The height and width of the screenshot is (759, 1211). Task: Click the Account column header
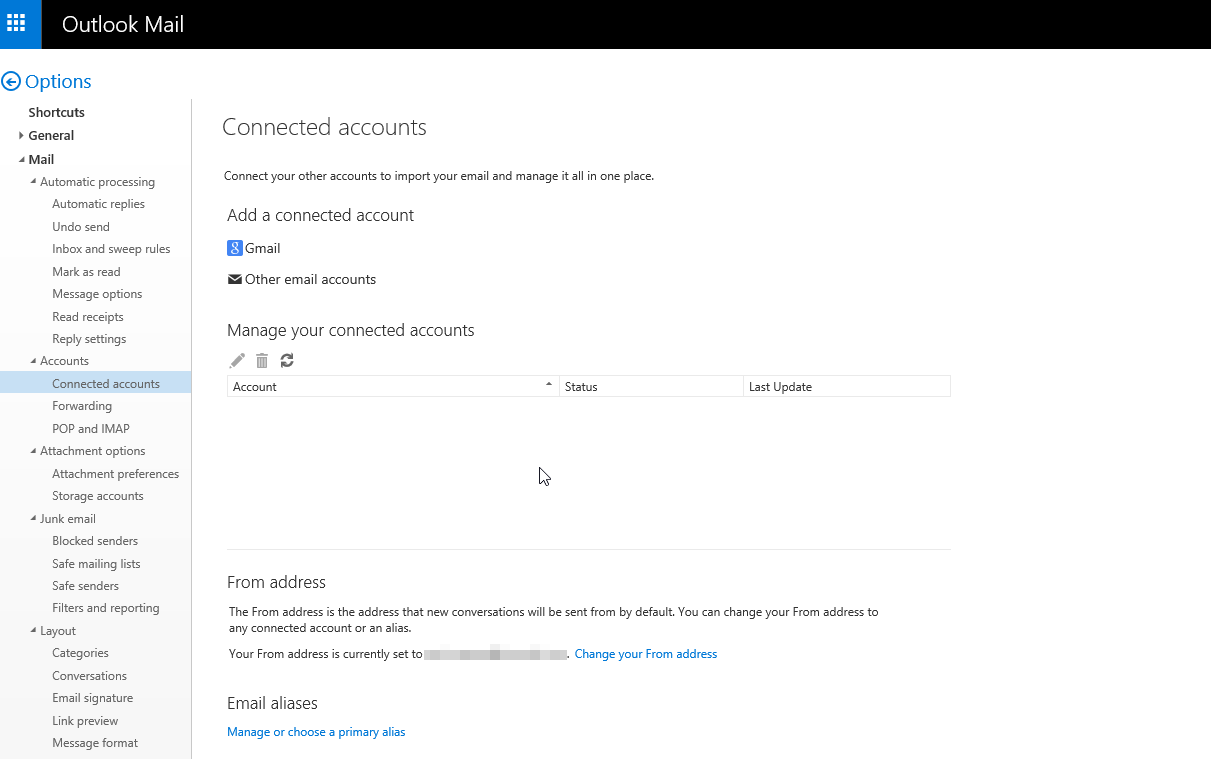[393, 387]
